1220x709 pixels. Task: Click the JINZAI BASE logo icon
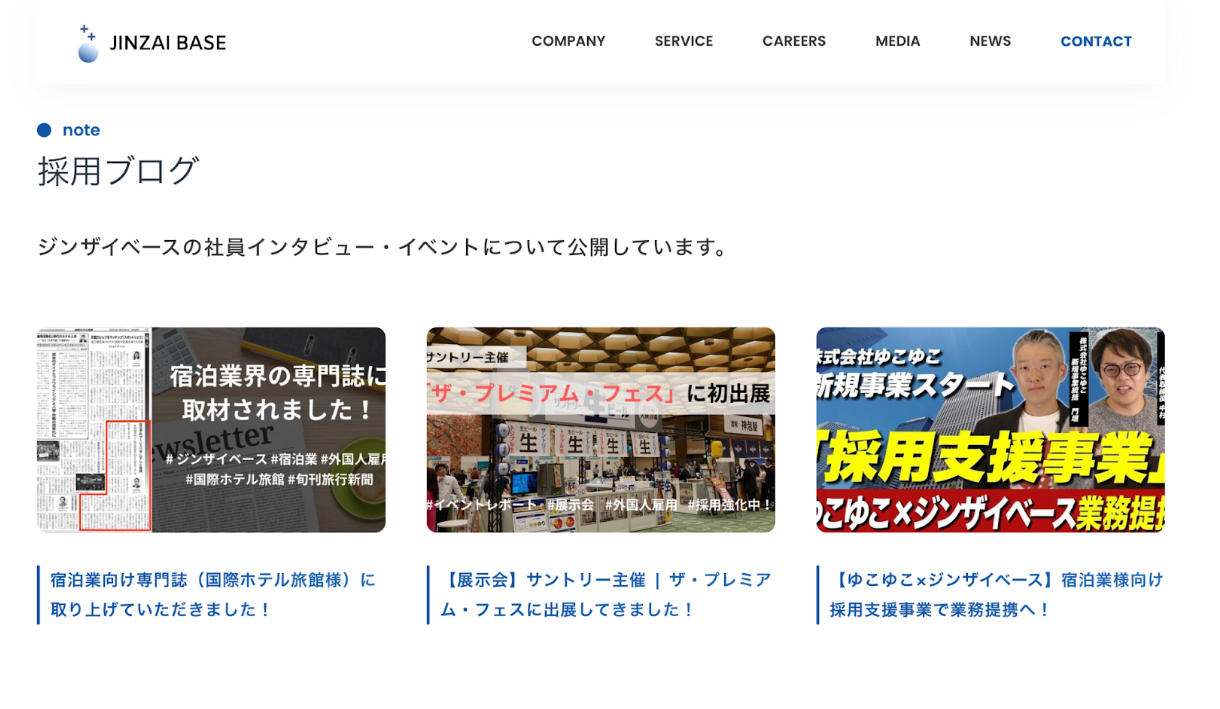88,44
